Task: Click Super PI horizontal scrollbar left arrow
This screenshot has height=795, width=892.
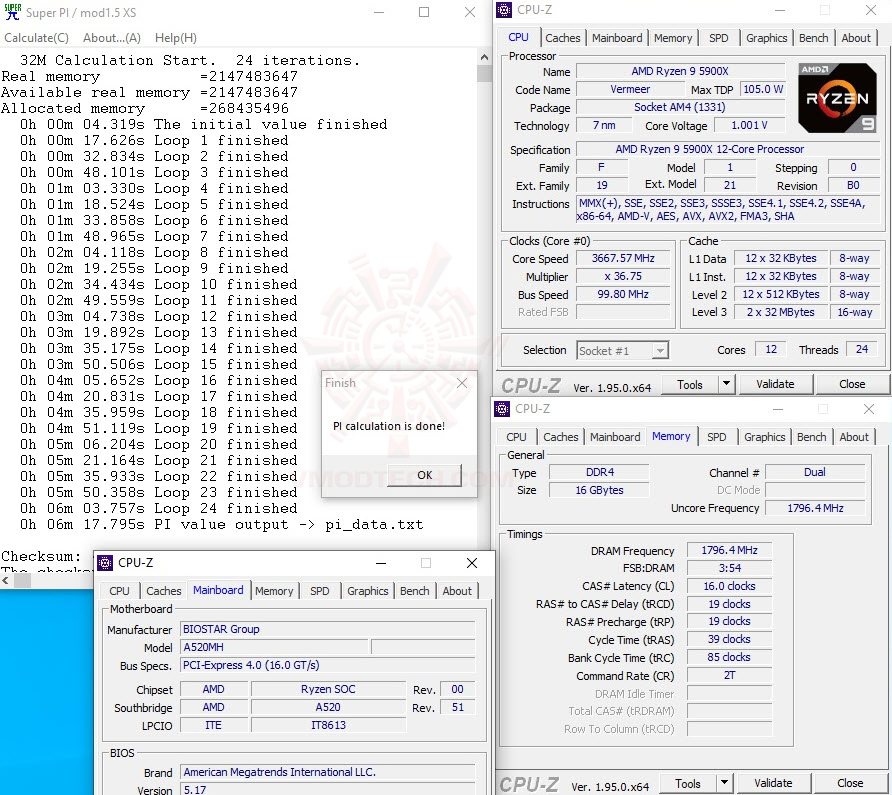Action: (x=6, y=580)
